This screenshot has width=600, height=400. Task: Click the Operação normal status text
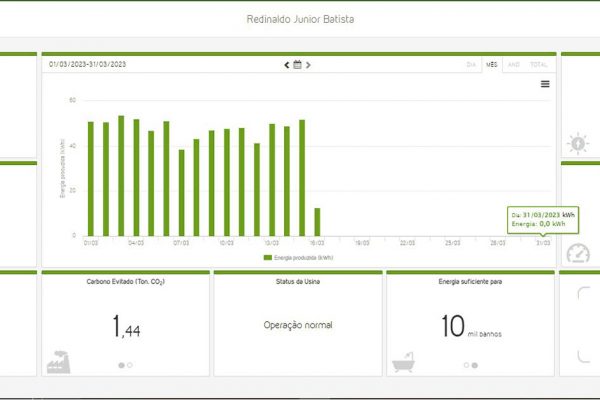point(298,325)
